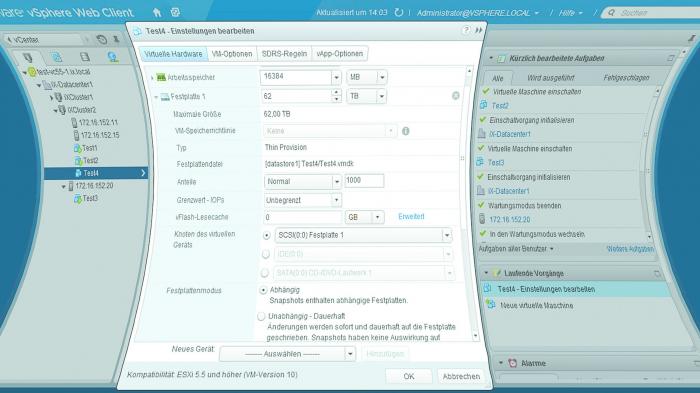Click the search magnifier icon
This screenshot has height=393, width=700.
pos(611,13)
